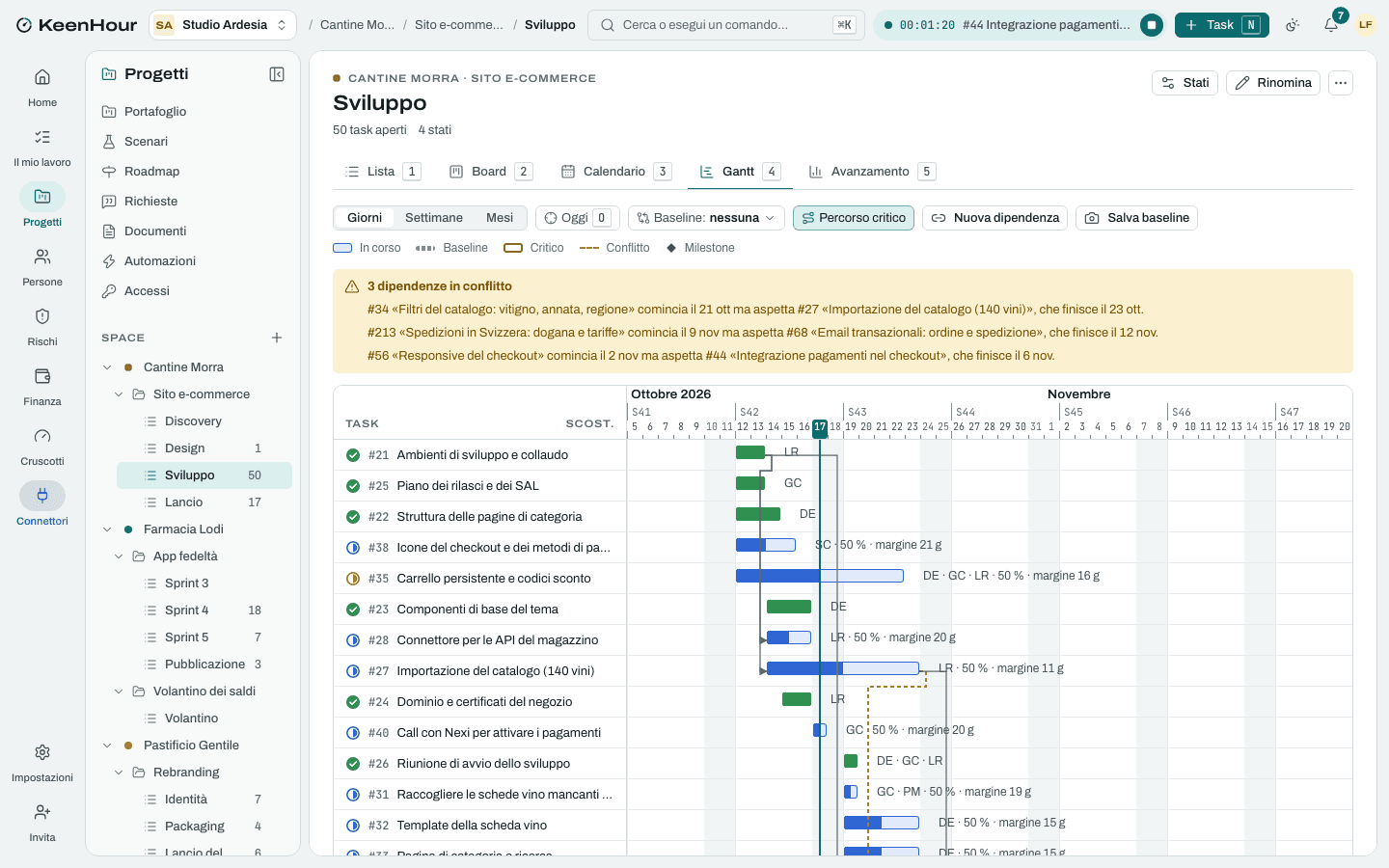Toggle status circle of task #21
This screenshot has width=1389, height=868.
(x=353, y=455)
